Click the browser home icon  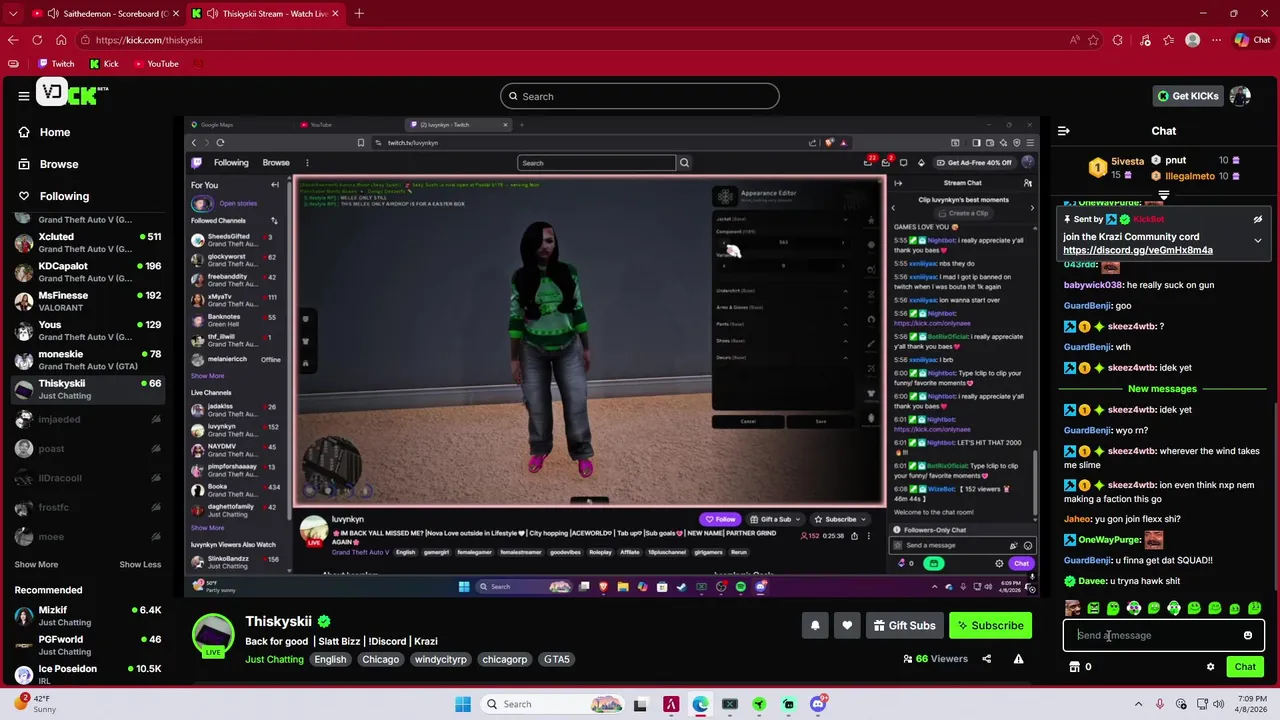(61, 40)
